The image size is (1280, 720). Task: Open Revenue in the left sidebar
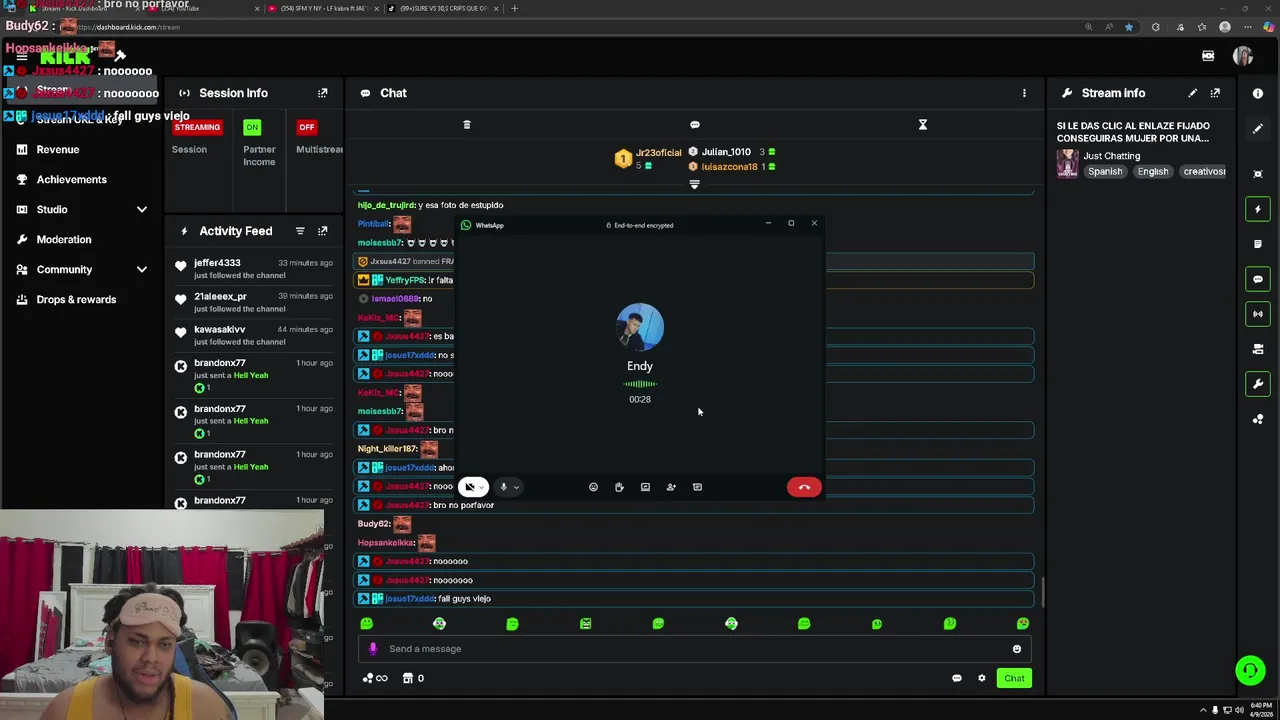[x=58, y=150]
